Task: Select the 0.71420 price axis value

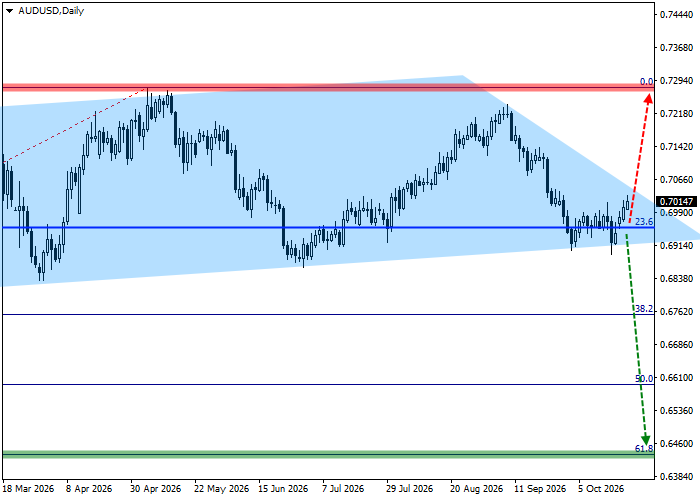Action: [x=677, y=147]
